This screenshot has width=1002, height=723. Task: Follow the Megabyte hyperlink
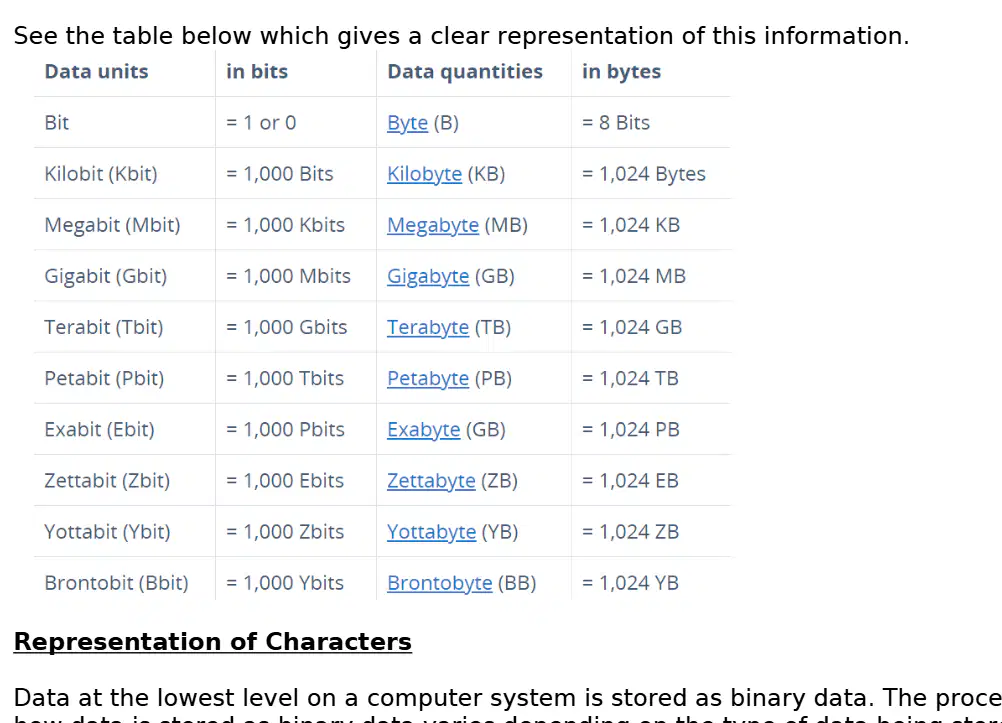click(x=433, y=225)
